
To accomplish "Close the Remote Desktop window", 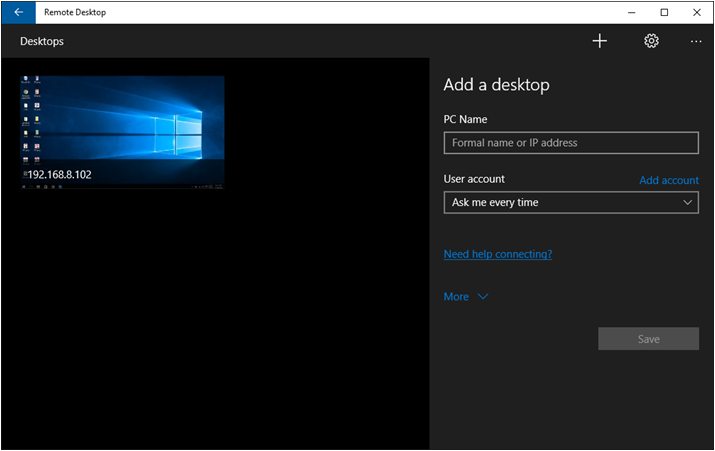I will click(697, 12).
